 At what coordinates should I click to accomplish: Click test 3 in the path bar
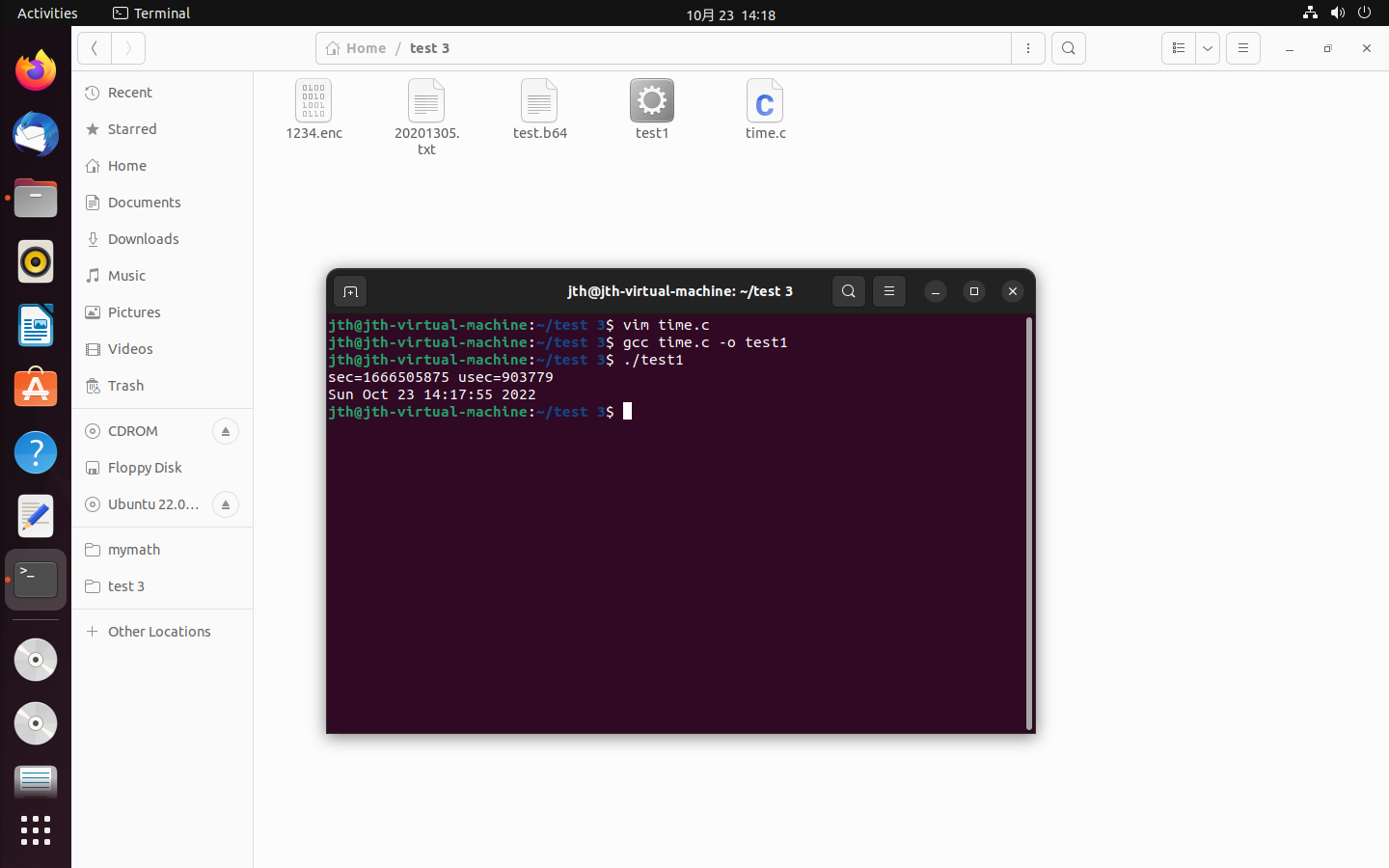(429, 48)
